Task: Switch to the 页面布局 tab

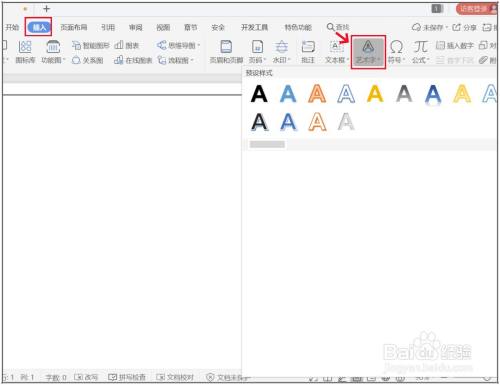Action: tap(74, 27)
